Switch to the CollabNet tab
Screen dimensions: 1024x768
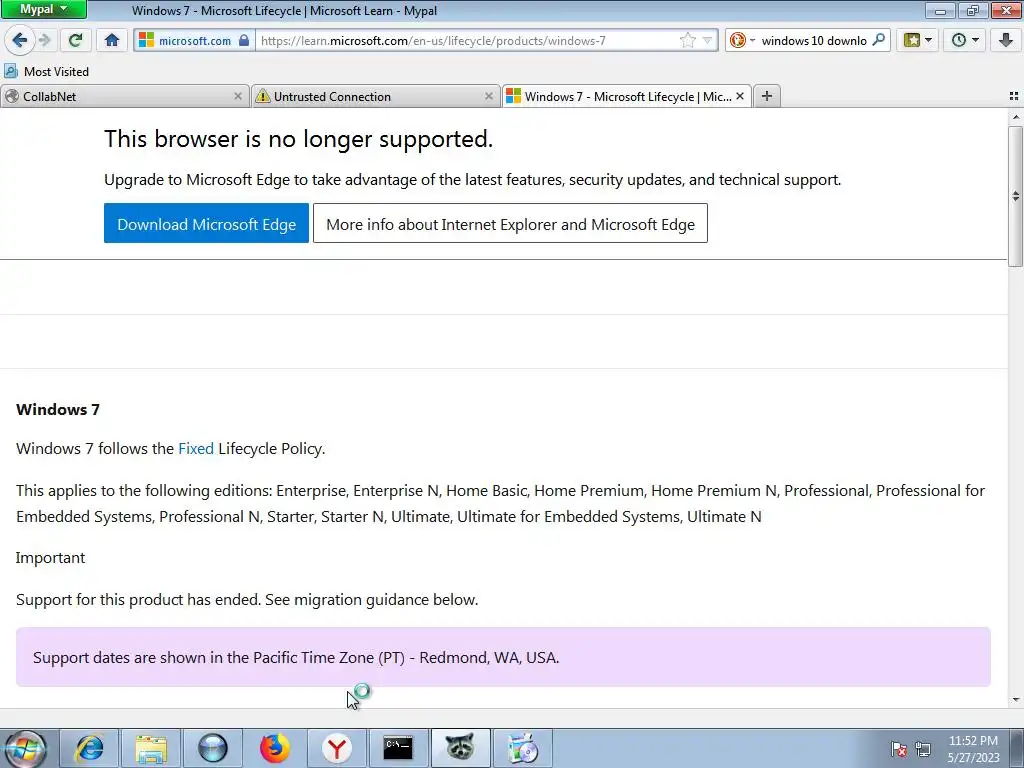tap(125, 96)
